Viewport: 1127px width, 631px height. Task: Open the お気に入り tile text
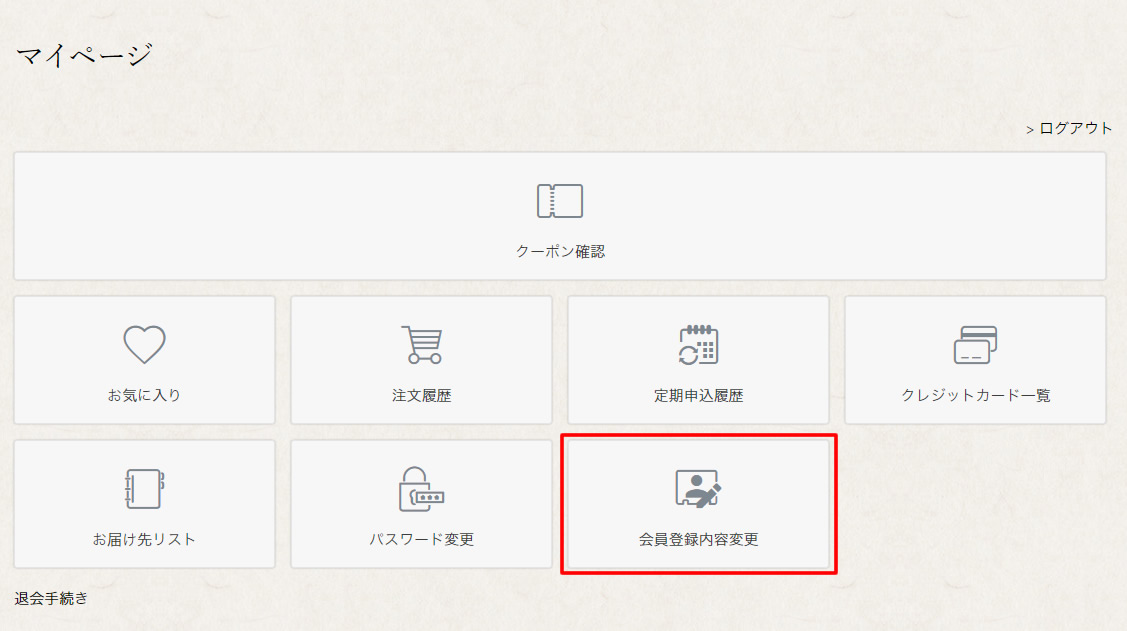pos(144,395)
